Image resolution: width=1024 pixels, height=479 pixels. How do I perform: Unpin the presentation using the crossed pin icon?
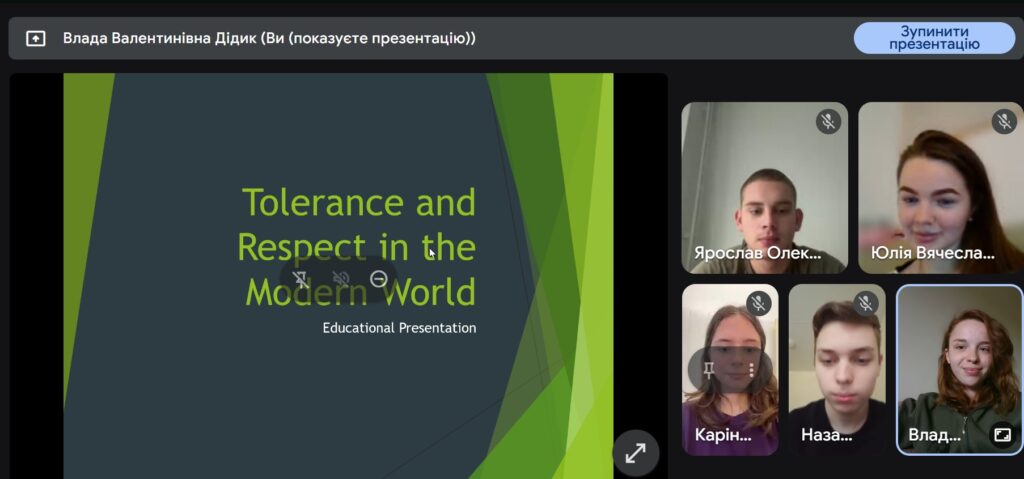(300, 280)
